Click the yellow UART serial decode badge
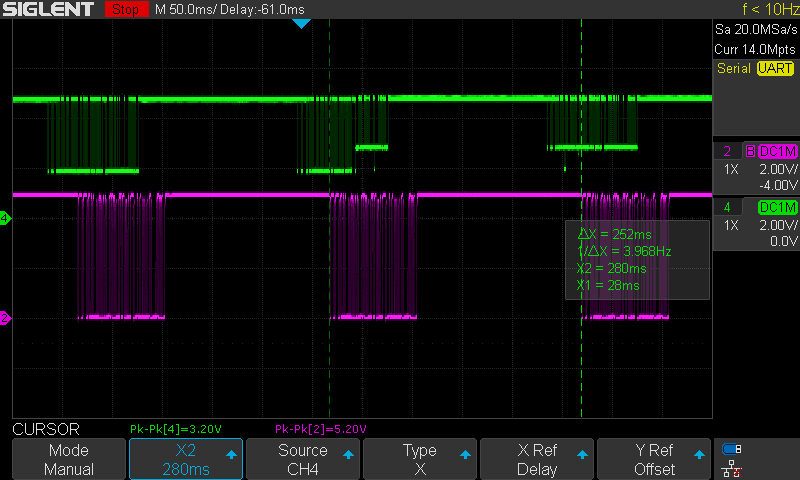Viewport: 800px width, 480px height. (x=775, y=68)
